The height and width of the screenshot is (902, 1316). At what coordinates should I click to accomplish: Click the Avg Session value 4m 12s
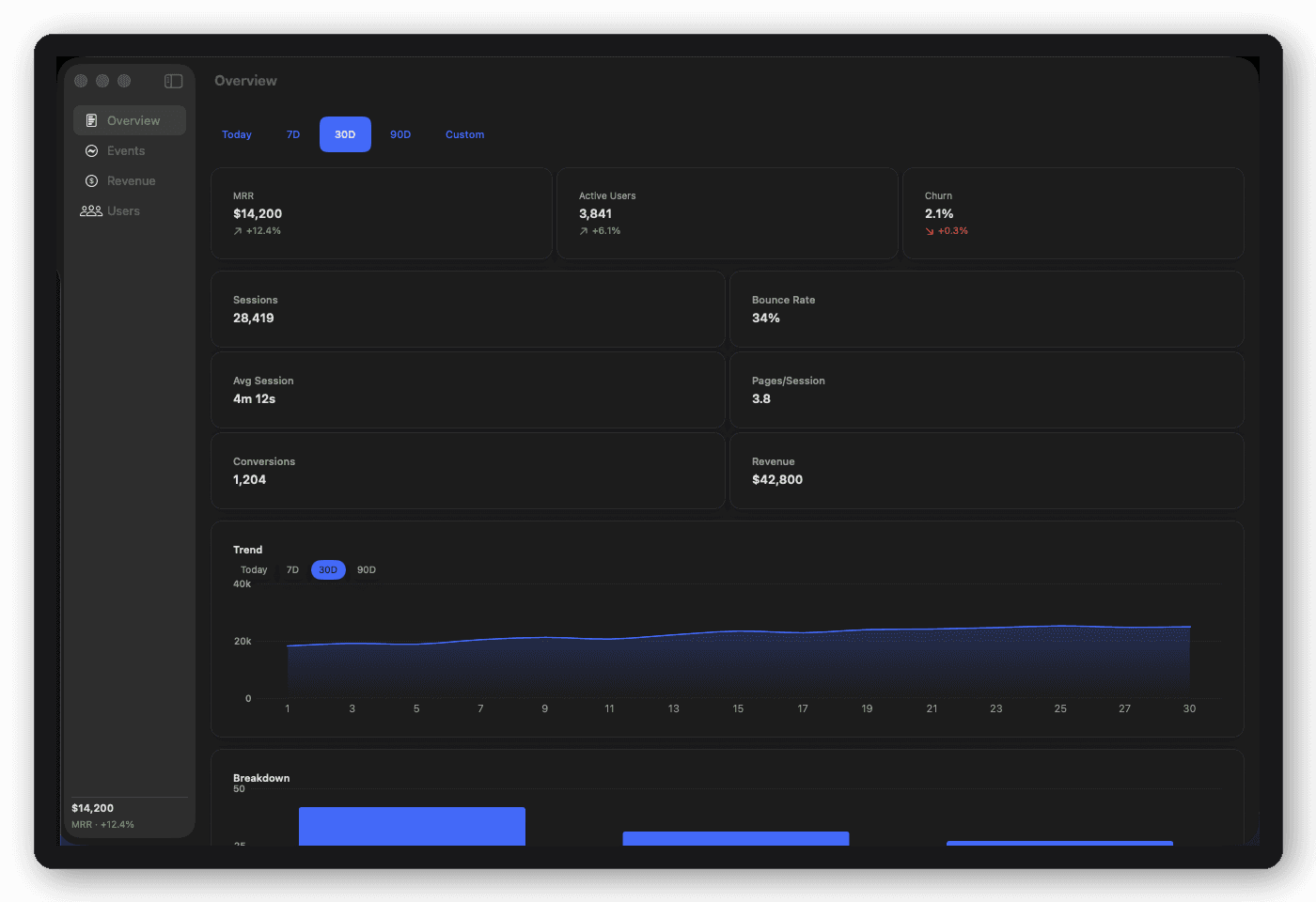click(x=255, y=398)
